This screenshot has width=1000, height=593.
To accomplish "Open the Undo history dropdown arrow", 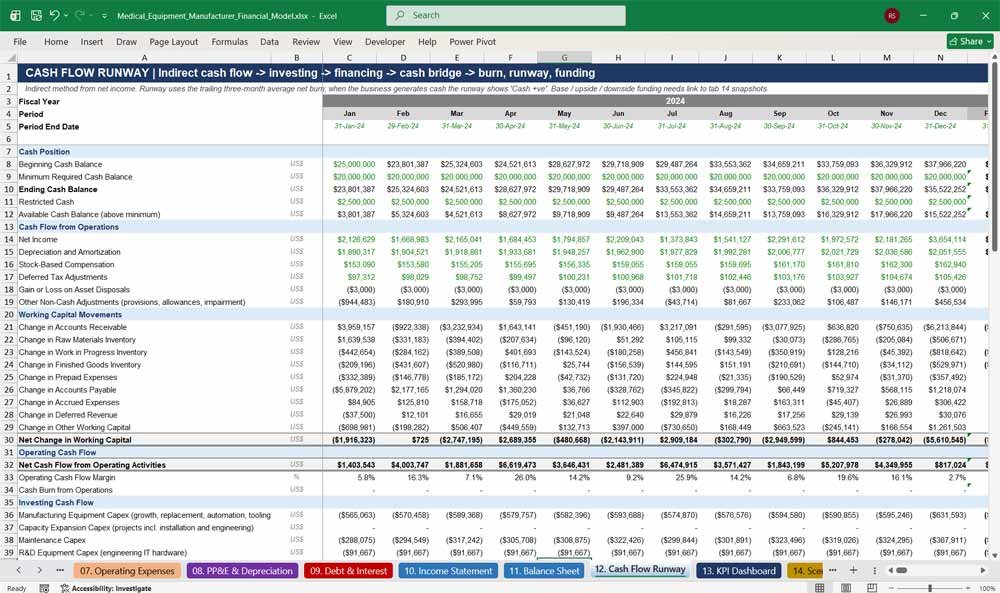I will (x=66, y=16).
